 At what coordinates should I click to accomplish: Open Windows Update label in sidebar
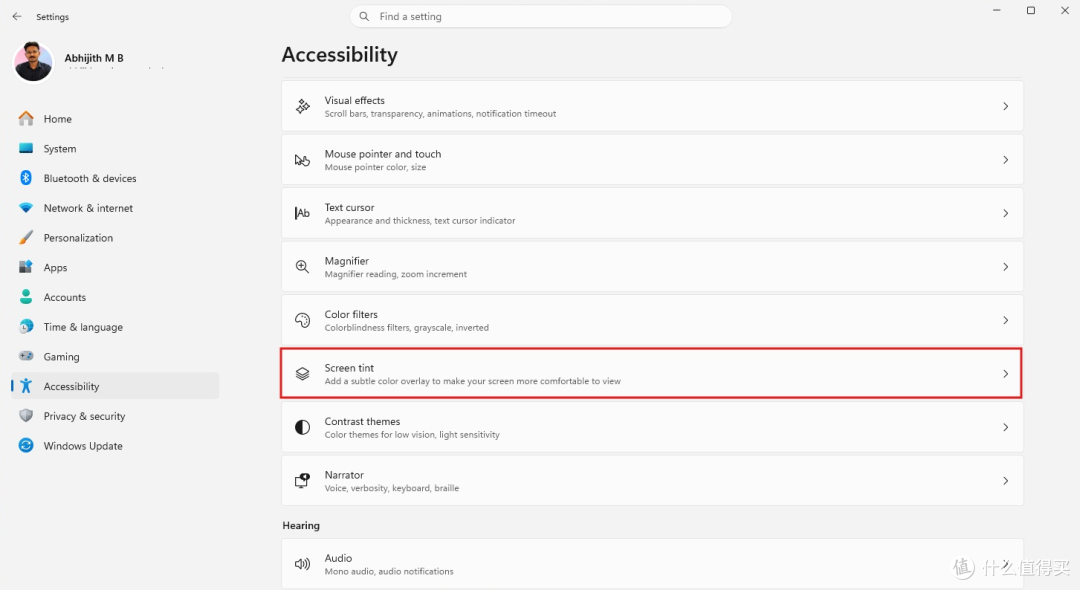83,446
